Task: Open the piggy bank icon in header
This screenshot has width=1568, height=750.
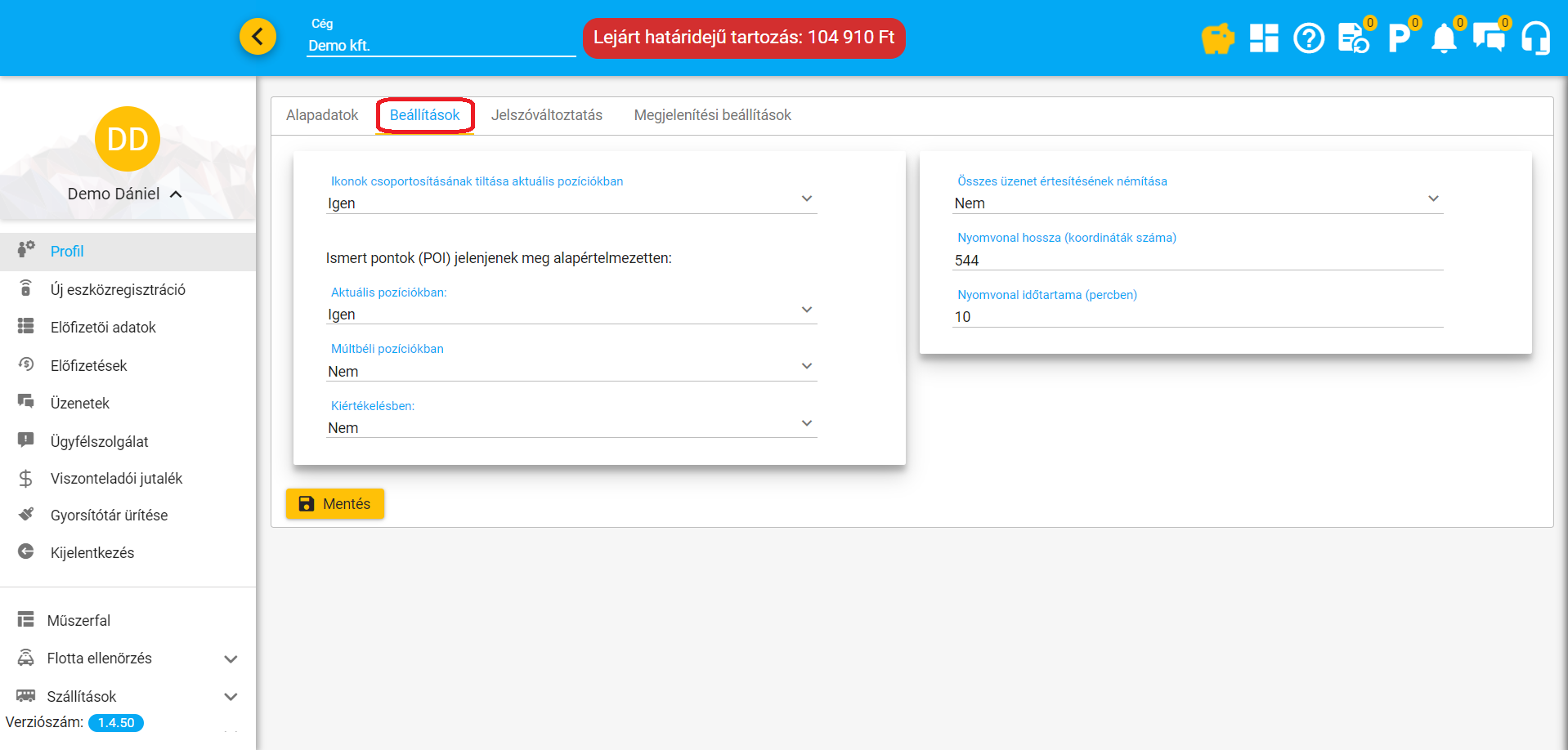Action: click(1217, 38)
